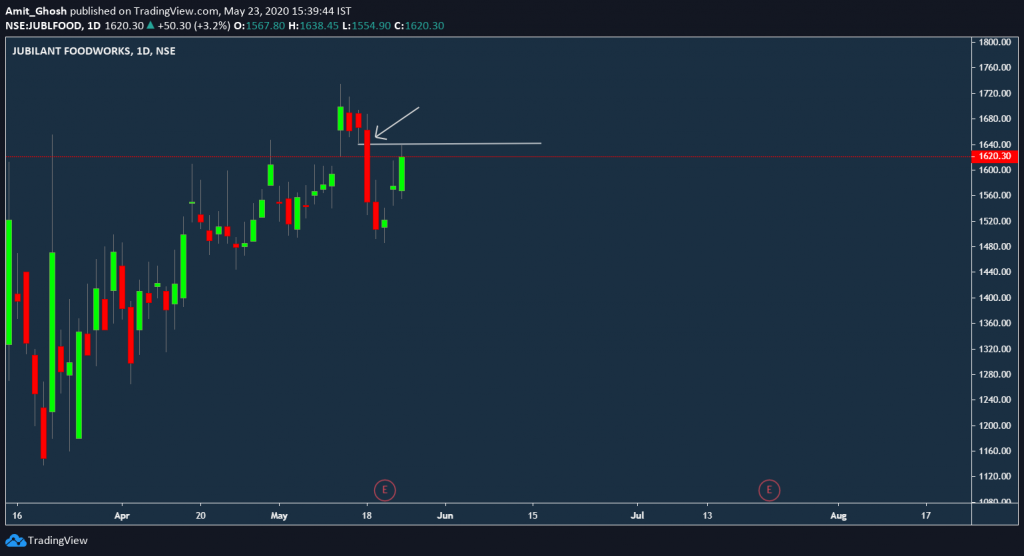
Task: Click the 1720.00 price axis label
Action: (995, 93)
